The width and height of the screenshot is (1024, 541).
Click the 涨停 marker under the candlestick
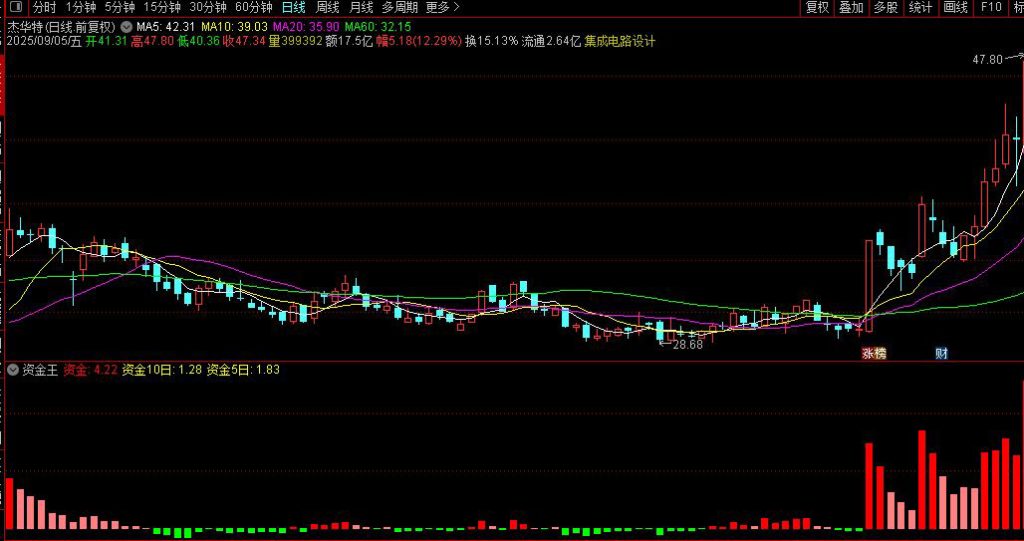pyautogui.click(x=874, y=353)
